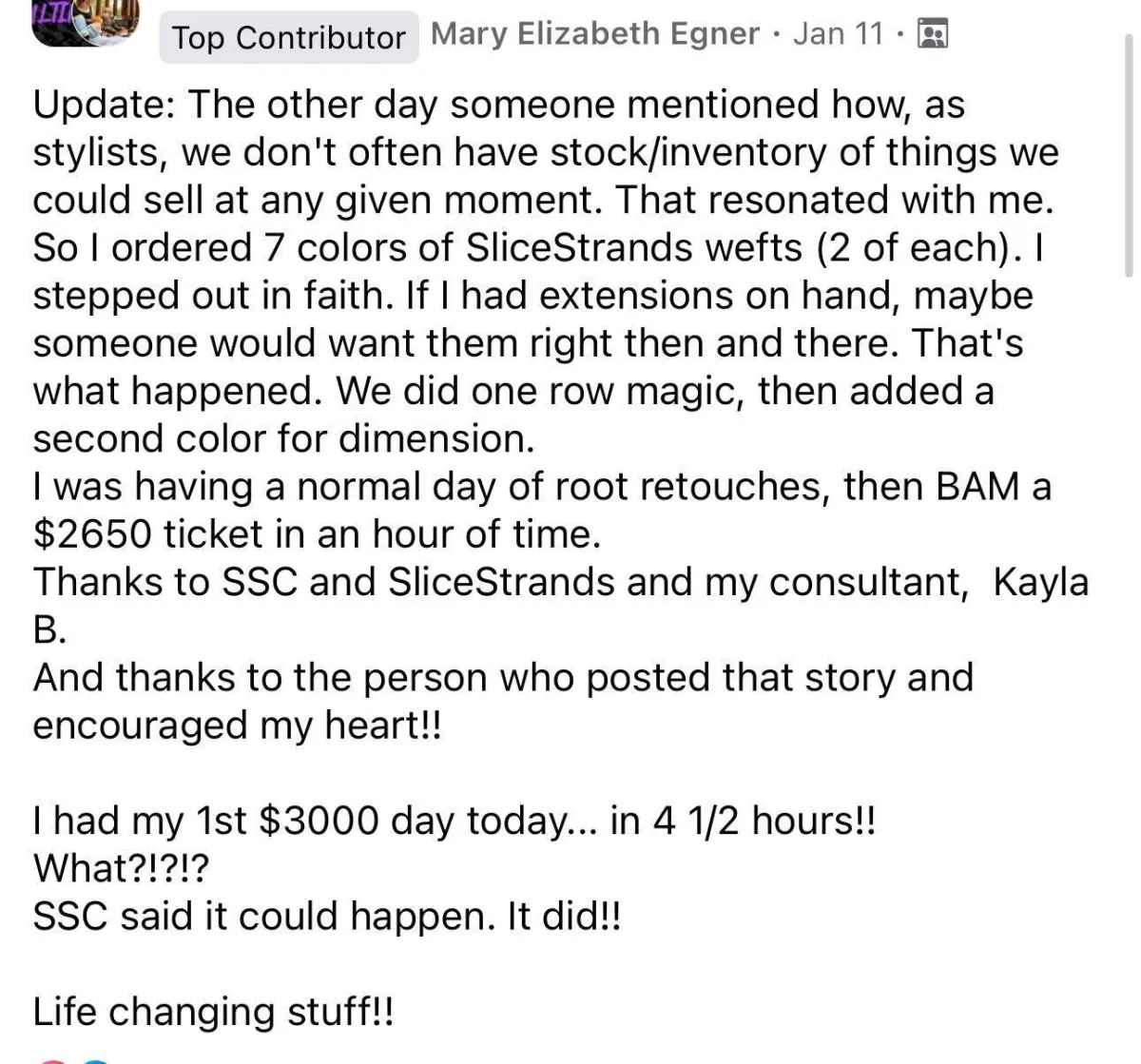Click 'second color for dimension' text
The height and width of the screenshot is (1064, 1141).
click(x=283, y=438)
